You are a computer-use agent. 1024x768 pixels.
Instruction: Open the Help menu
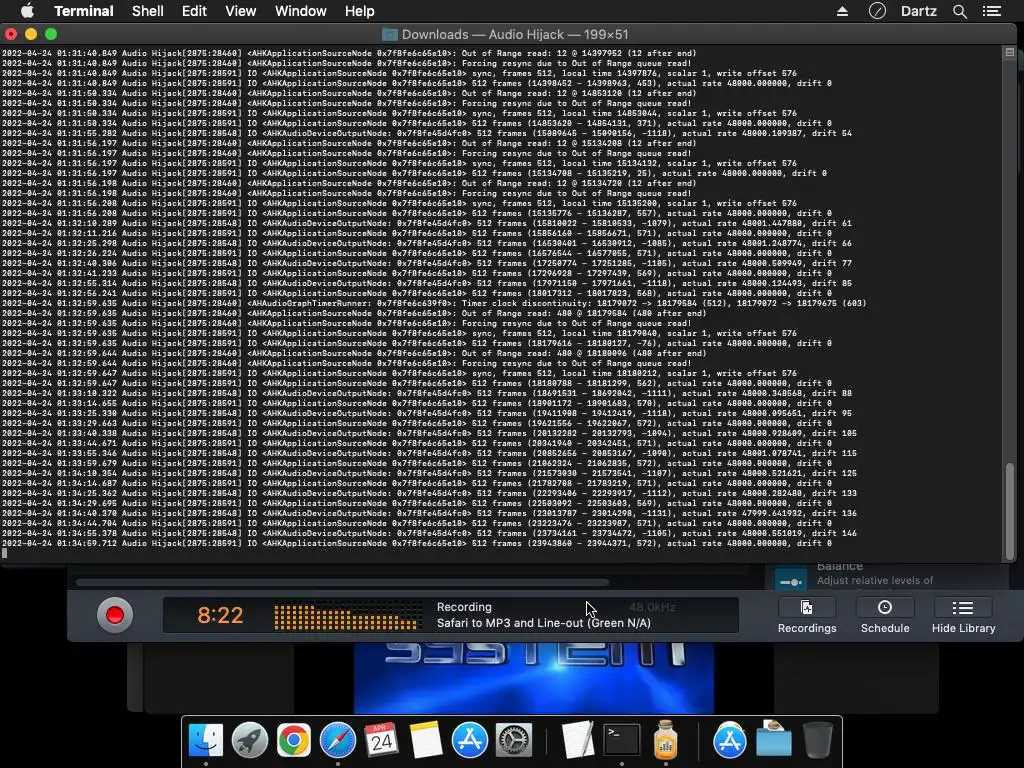point(360,11)
